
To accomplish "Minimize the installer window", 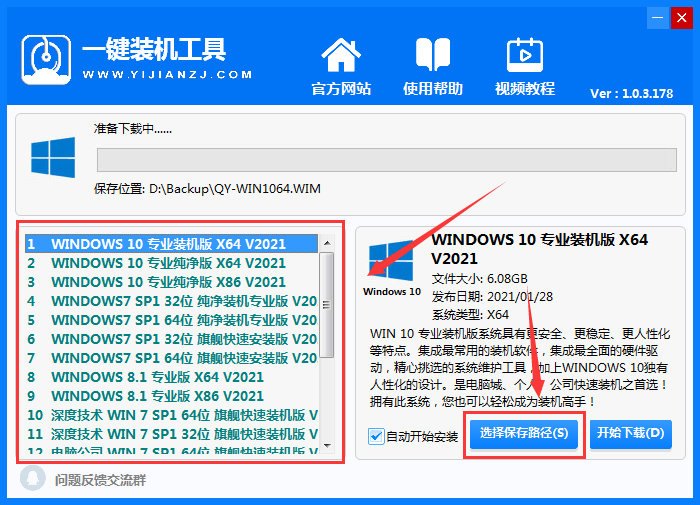I will 658,18.
